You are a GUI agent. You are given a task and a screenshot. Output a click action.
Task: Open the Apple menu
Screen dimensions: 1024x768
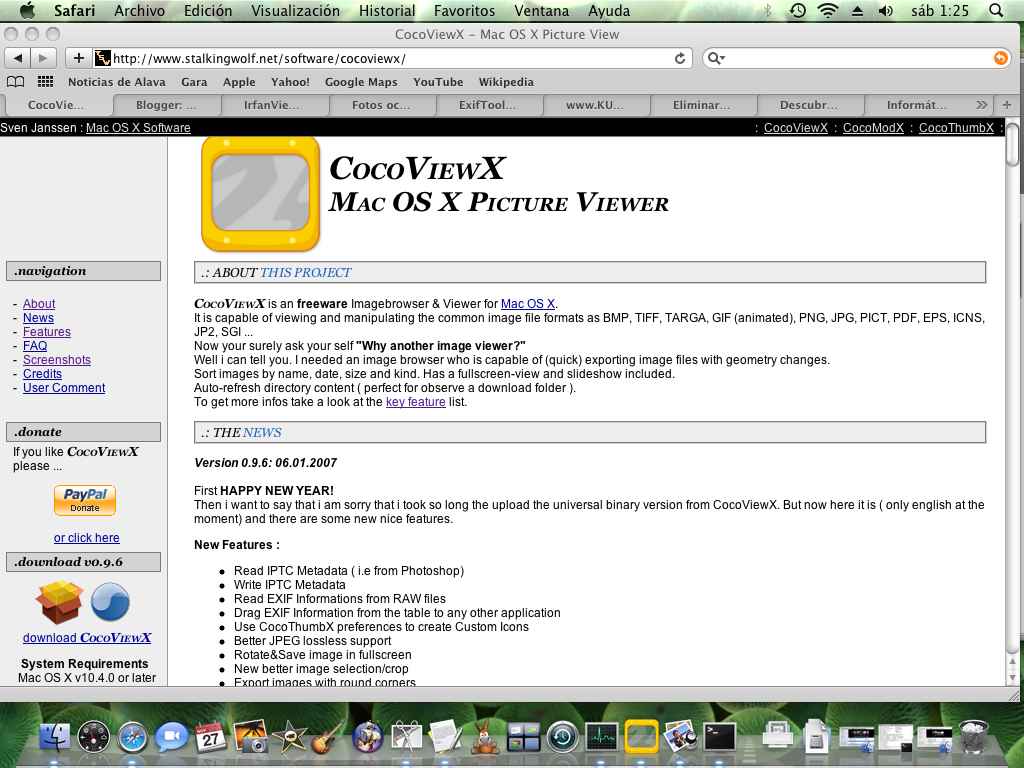(x=27, y=10)
